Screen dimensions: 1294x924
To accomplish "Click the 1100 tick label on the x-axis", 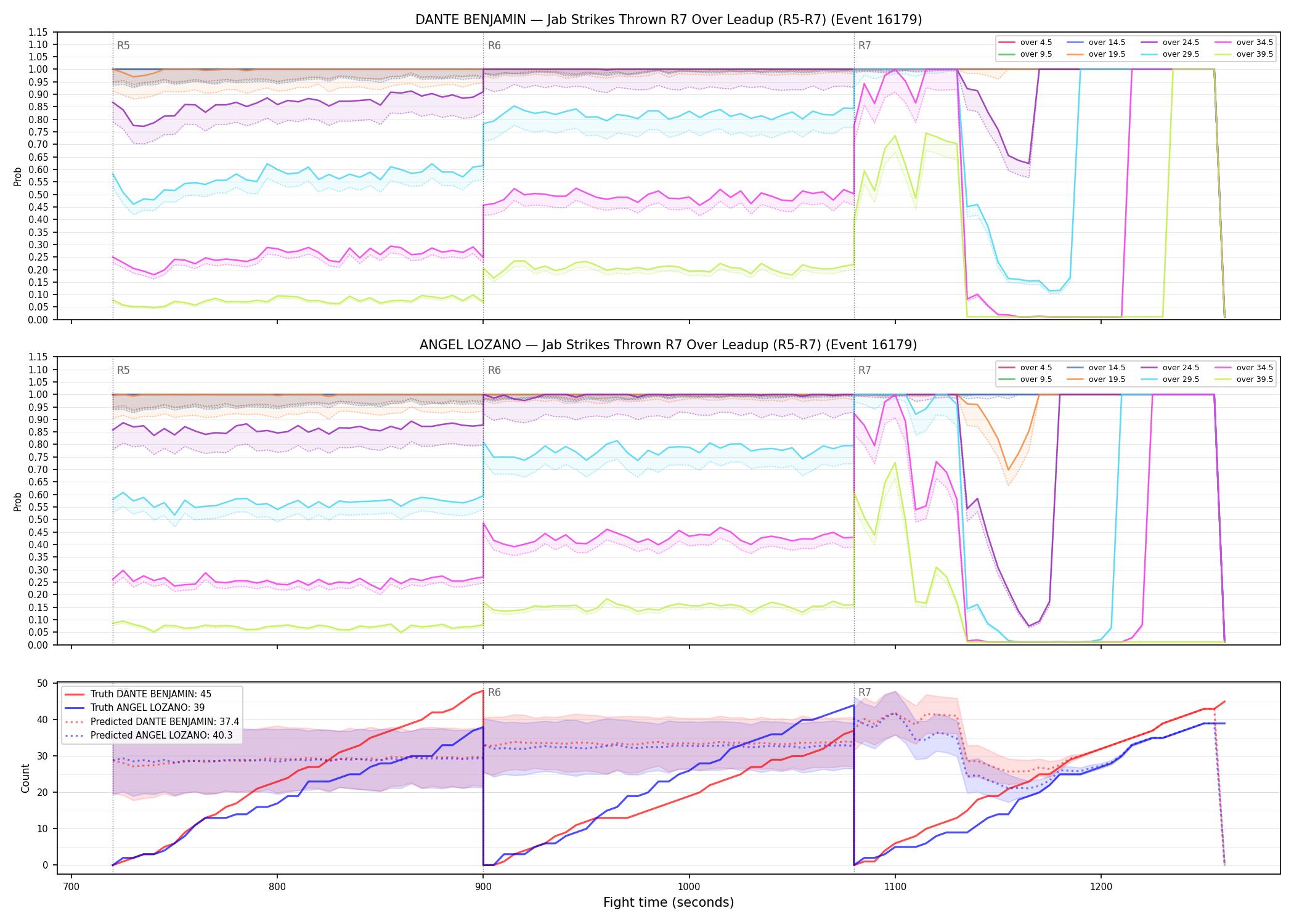I will [895, 886].
